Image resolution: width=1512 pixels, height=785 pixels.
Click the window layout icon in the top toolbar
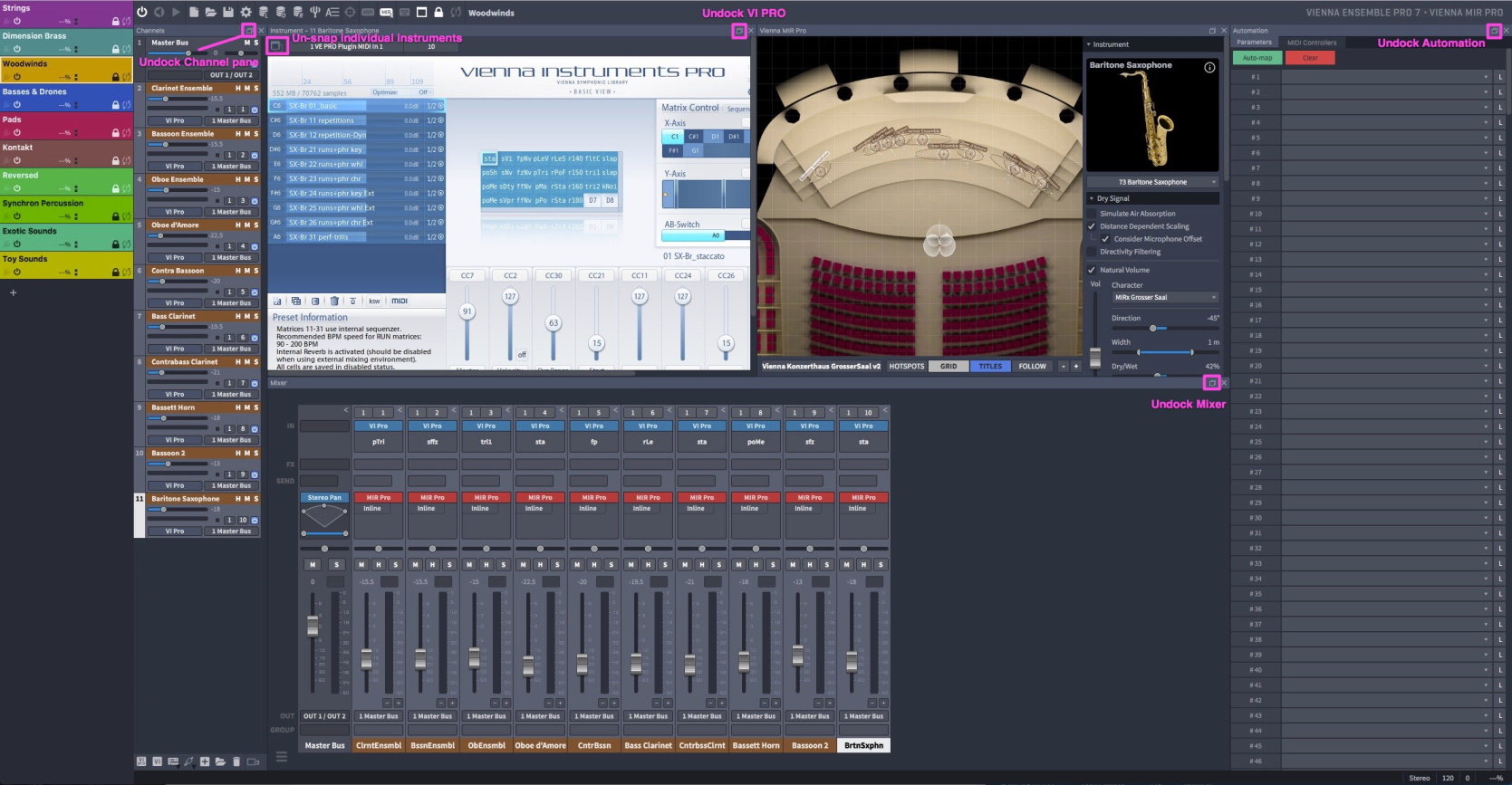coord(421,12)
